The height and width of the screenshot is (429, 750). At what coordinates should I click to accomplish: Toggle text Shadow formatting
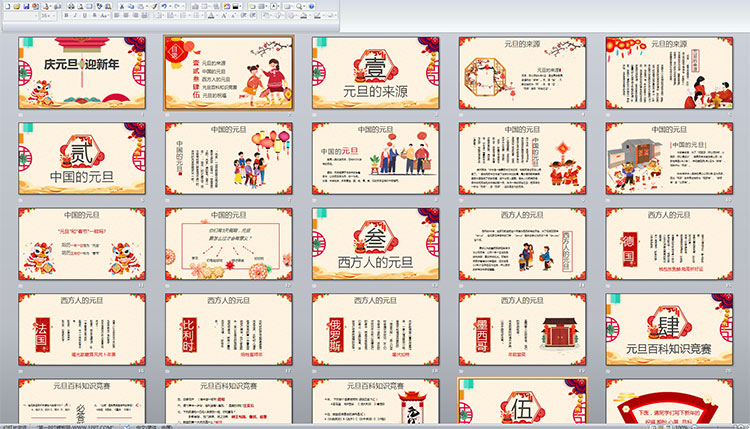pos(94,15)
